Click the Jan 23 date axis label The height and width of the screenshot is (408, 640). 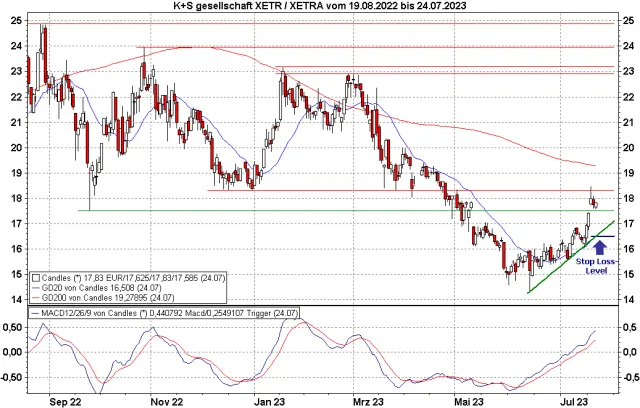pos(269,402)
